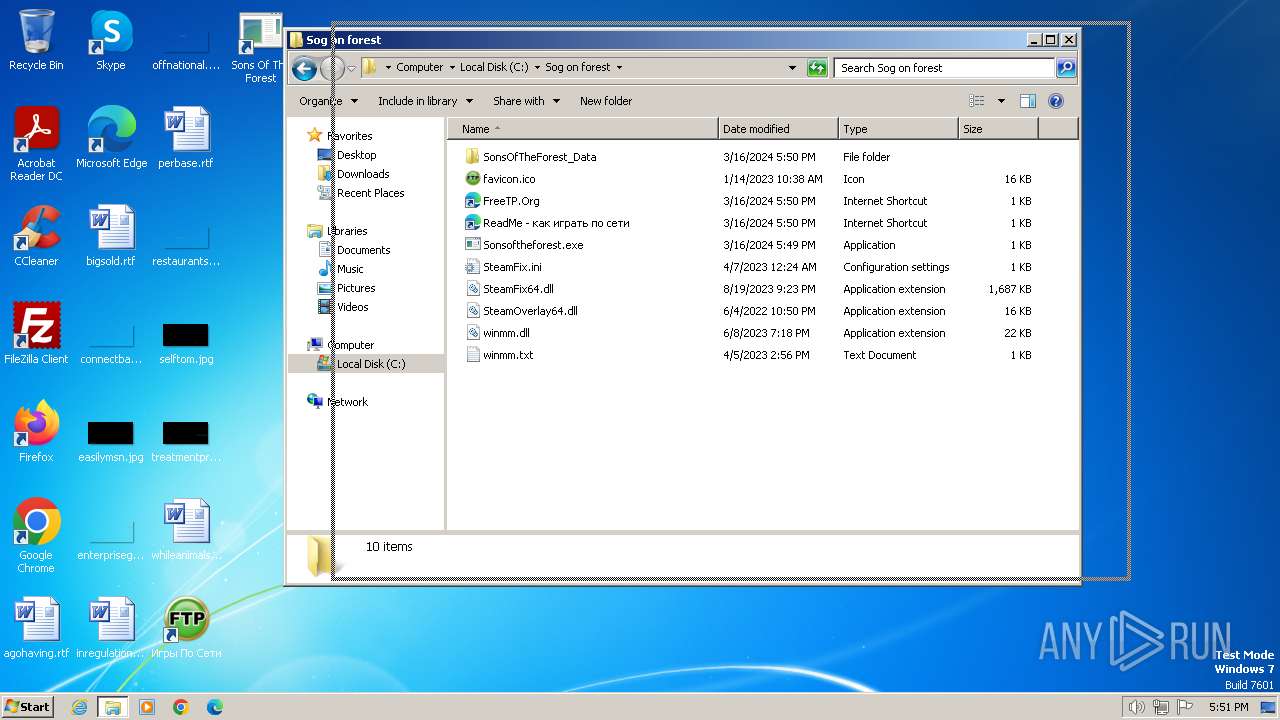Click the Back navigation arrow in Explorer
The height and width of the screenshot is (720, 1280).
(x=305, y=68)
